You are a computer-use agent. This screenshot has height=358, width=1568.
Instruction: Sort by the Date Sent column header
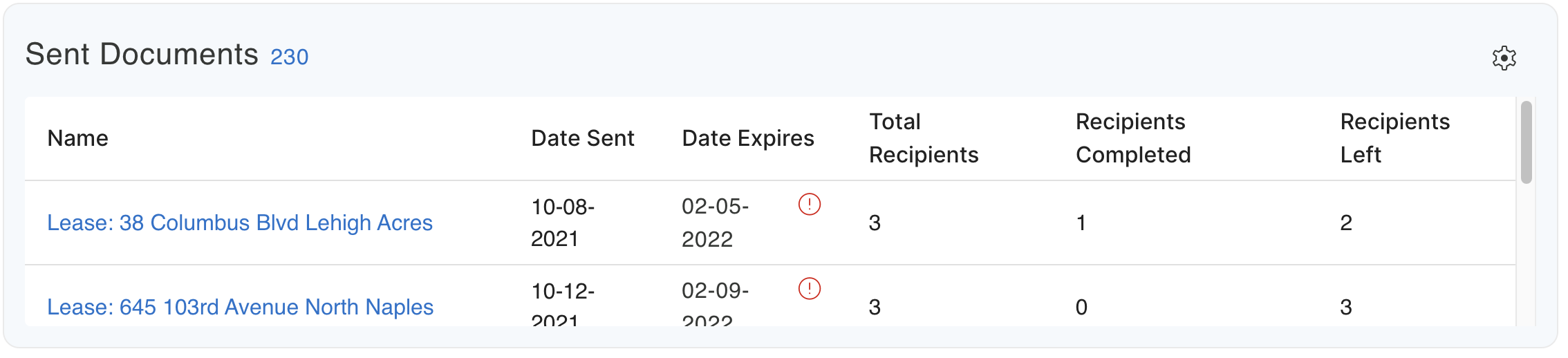(x=582, y=138)
